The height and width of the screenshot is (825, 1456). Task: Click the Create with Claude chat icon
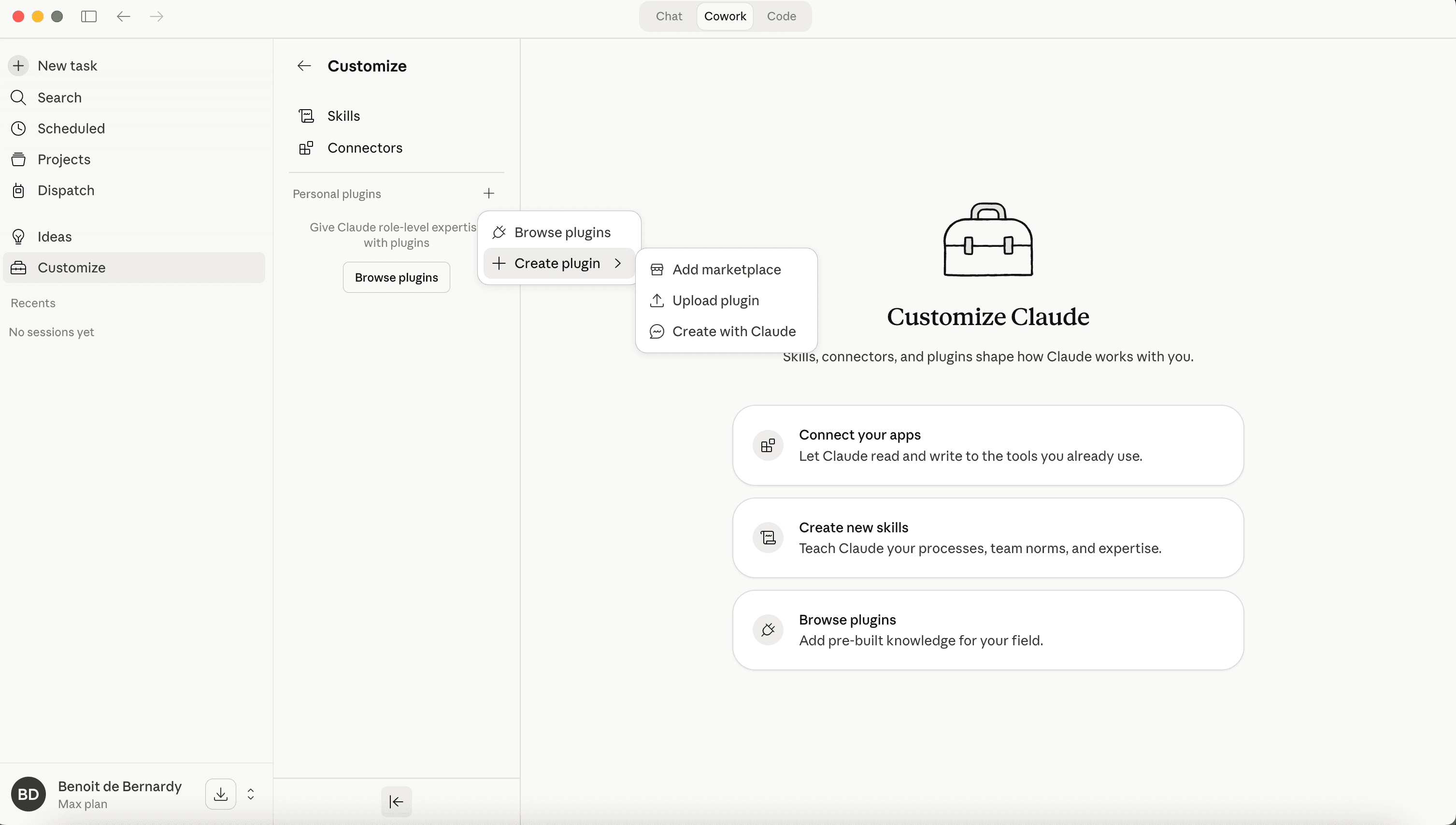(657, 331)
